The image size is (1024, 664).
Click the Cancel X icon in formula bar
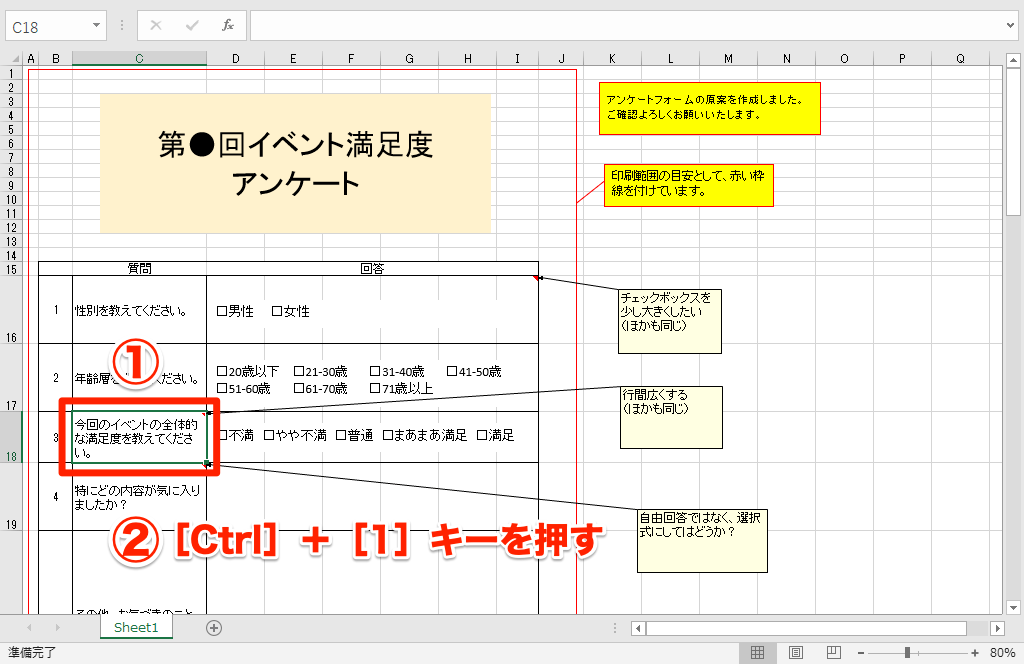tap(156, 24)
